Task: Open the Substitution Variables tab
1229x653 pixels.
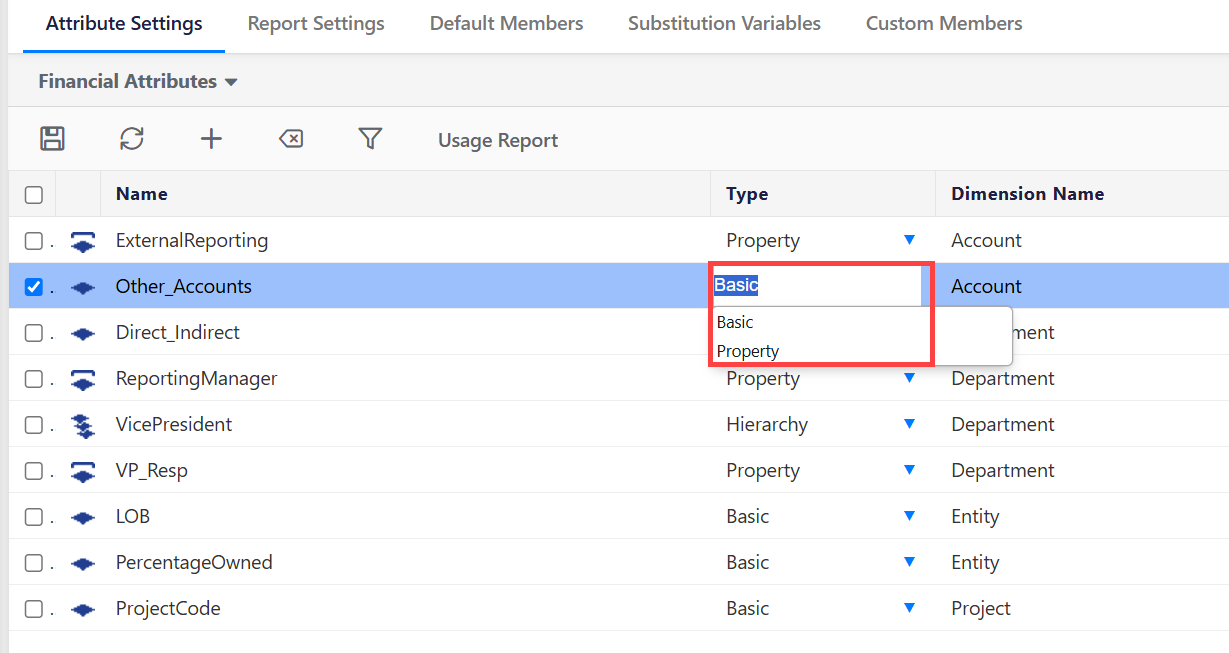Action: [724, 23]
